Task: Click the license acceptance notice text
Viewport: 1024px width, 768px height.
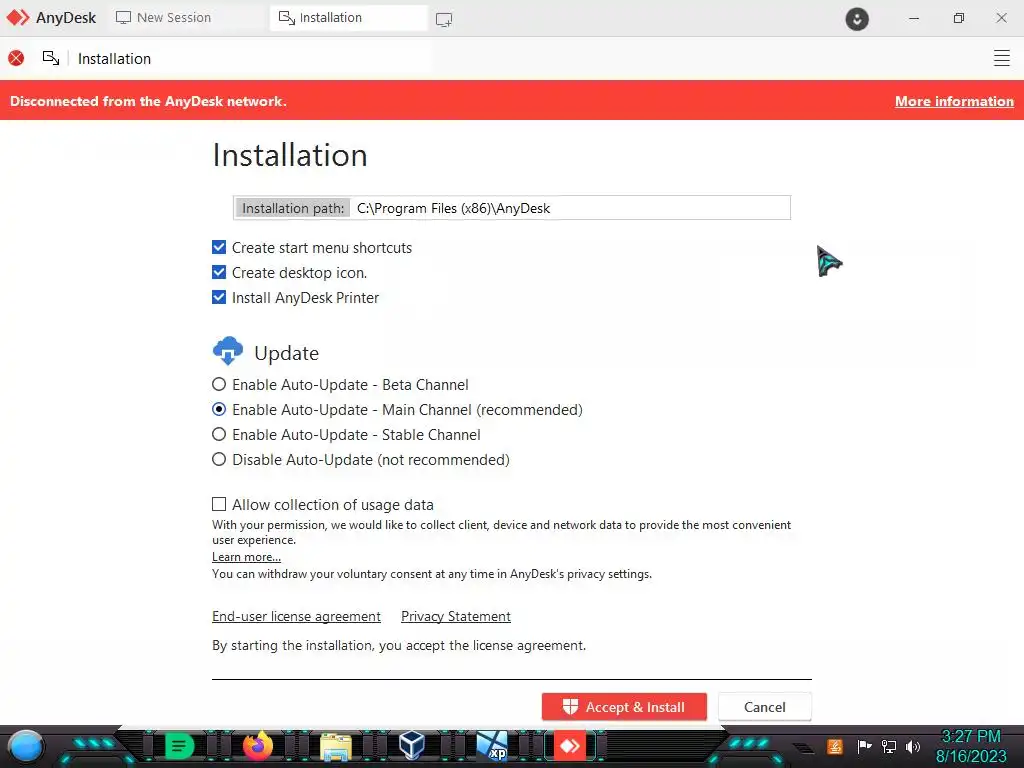Action: tap(399, 645)
